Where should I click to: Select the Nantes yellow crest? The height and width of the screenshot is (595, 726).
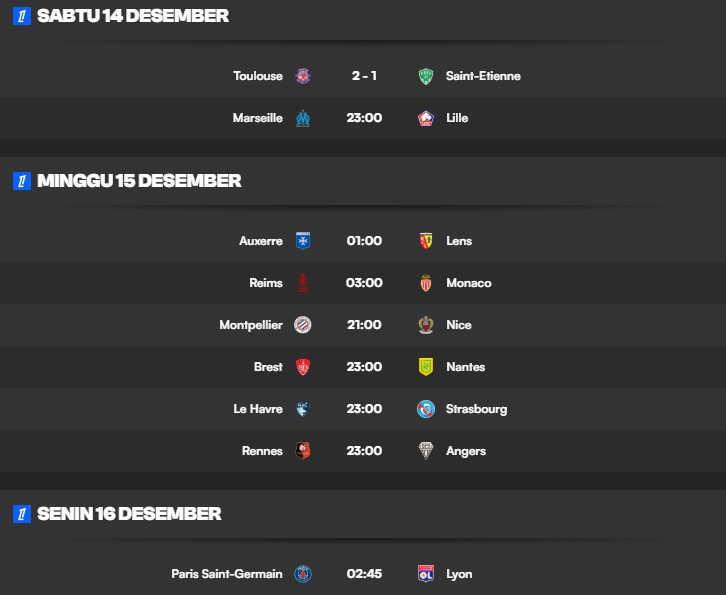(x=426, y=367)
